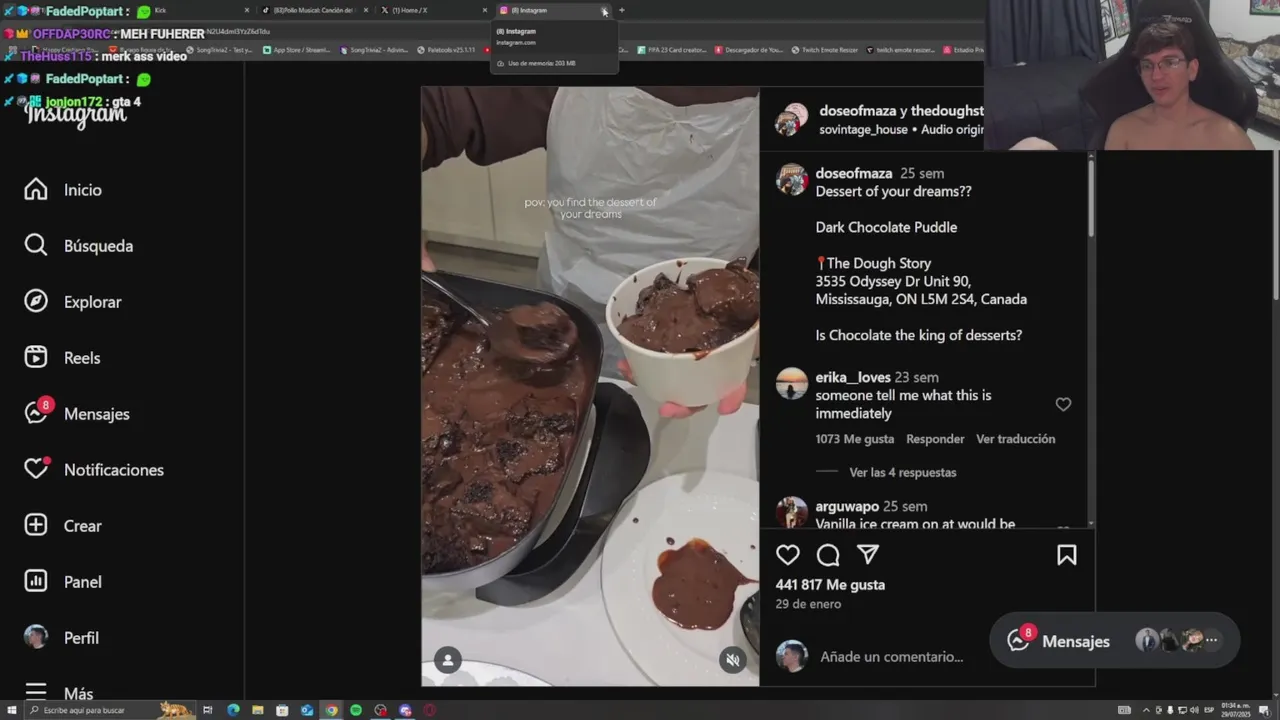Like erika__loves comment
The image size is (1280, 720).
tap(1063, 404)
